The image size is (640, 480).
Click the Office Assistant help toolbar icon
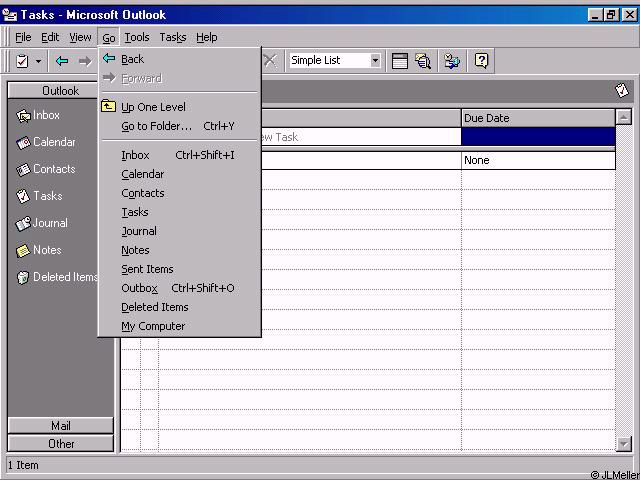482,61
